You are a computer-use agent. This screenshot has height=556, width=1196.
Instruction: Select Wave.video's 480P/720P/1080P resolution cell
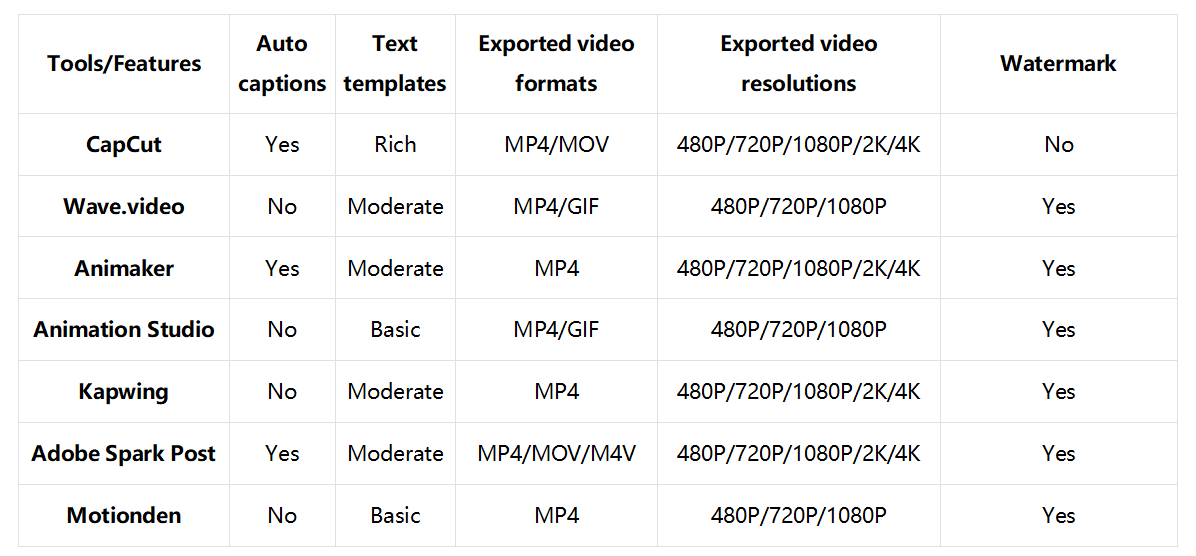click(x=798, y=207)
